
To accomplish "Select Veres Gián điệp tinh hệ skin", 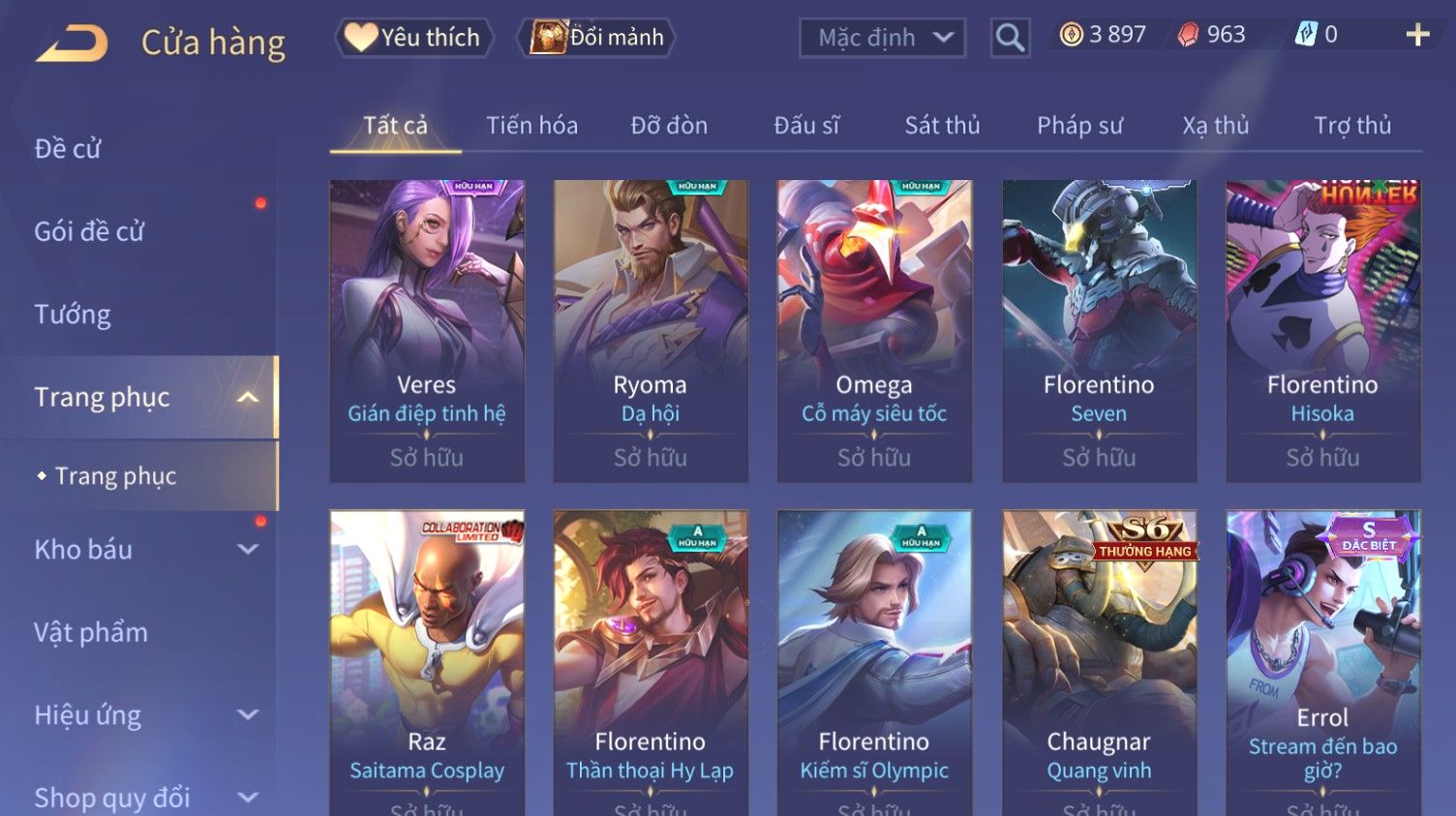I will pyautogui.click(x=427, y=331).
